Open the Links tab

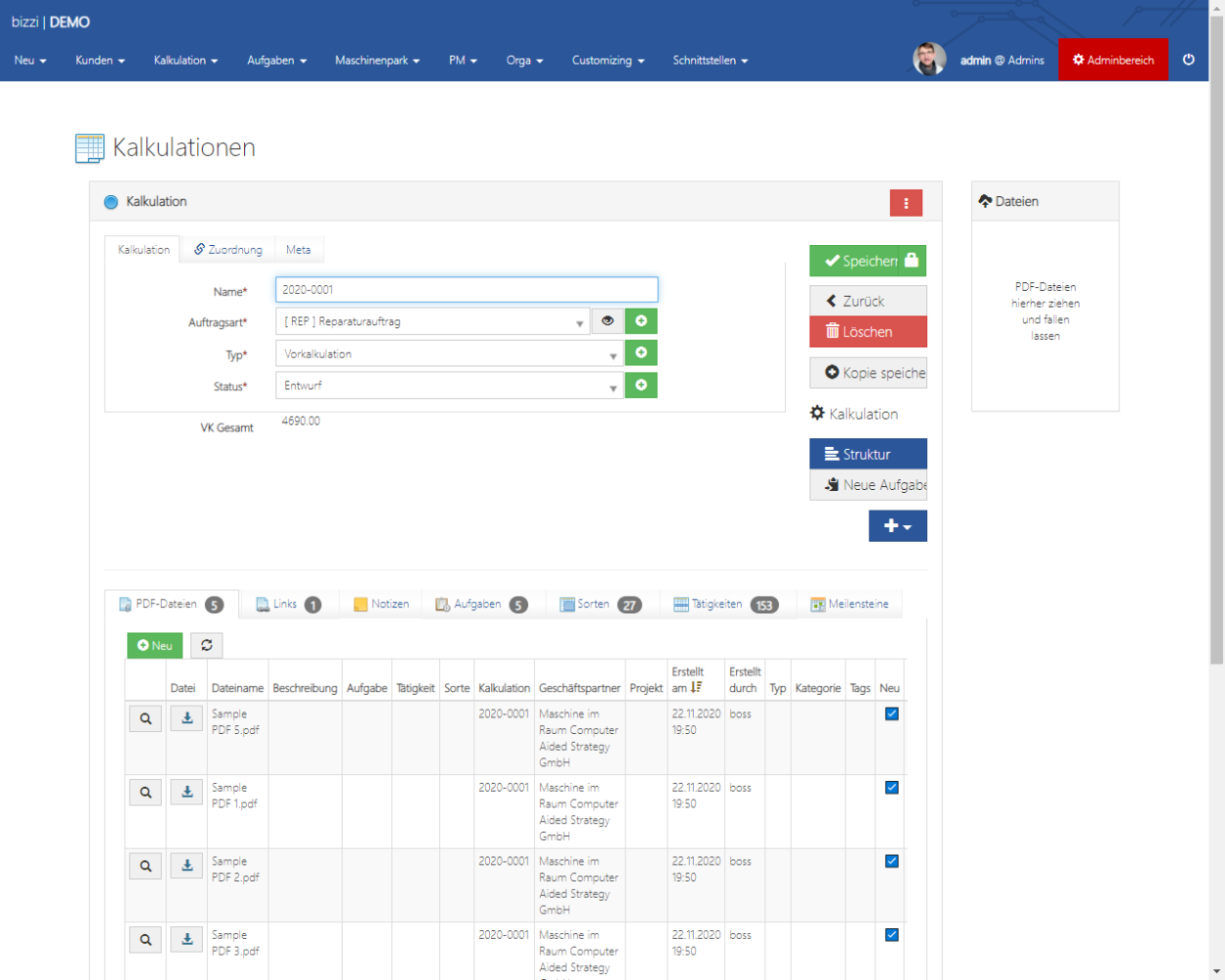pos(288,605)
